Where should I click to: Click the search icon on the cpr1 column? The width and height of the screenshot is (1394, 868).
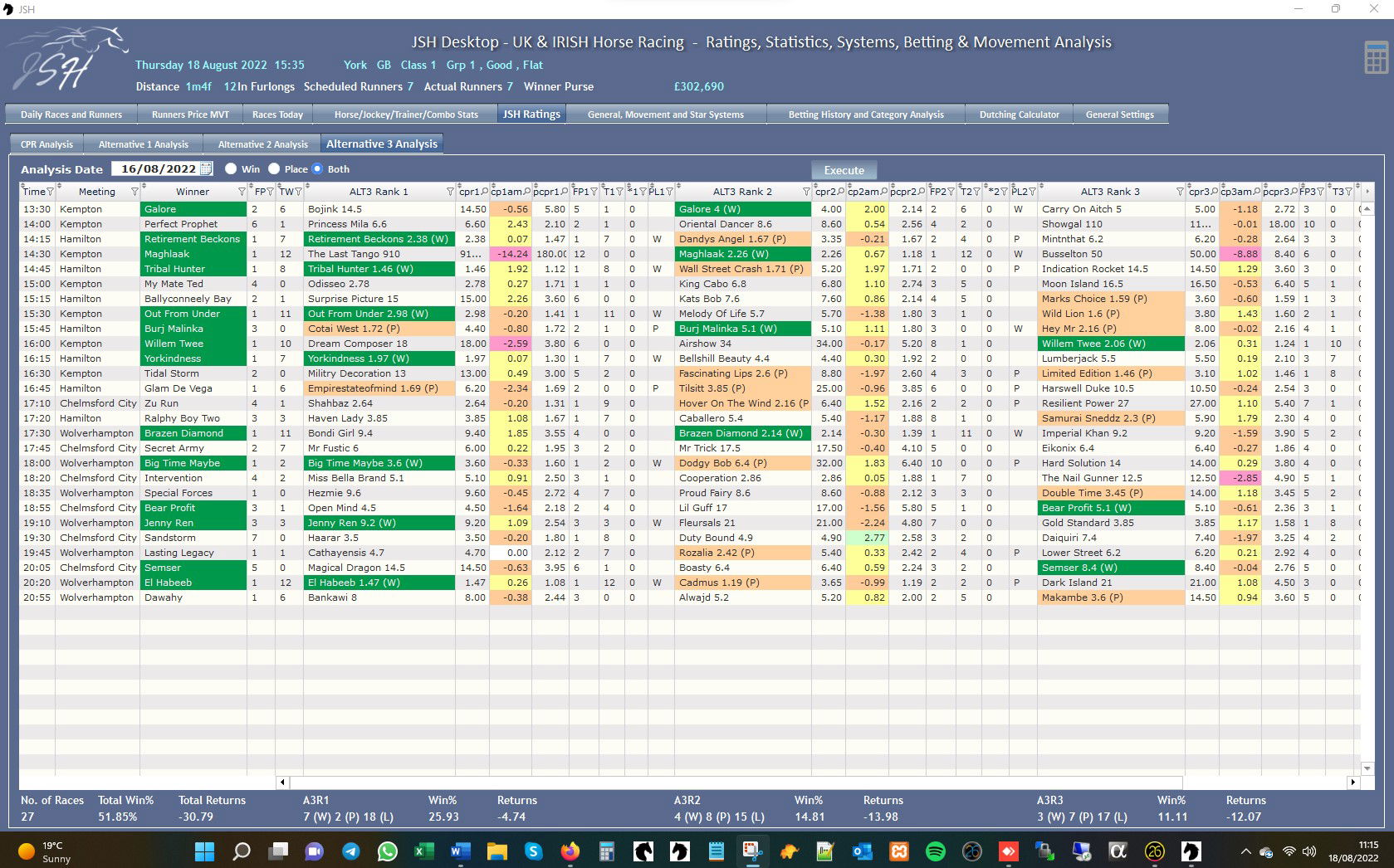coord(485,192)
